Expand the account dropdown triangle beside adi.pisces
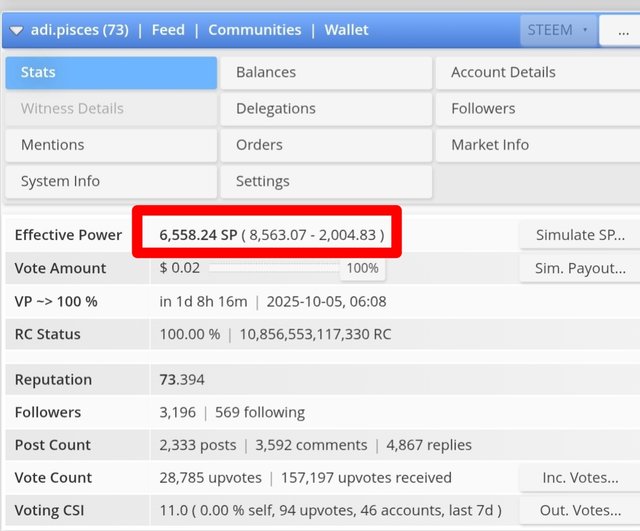The image size is (640, 531). [16, 31]
